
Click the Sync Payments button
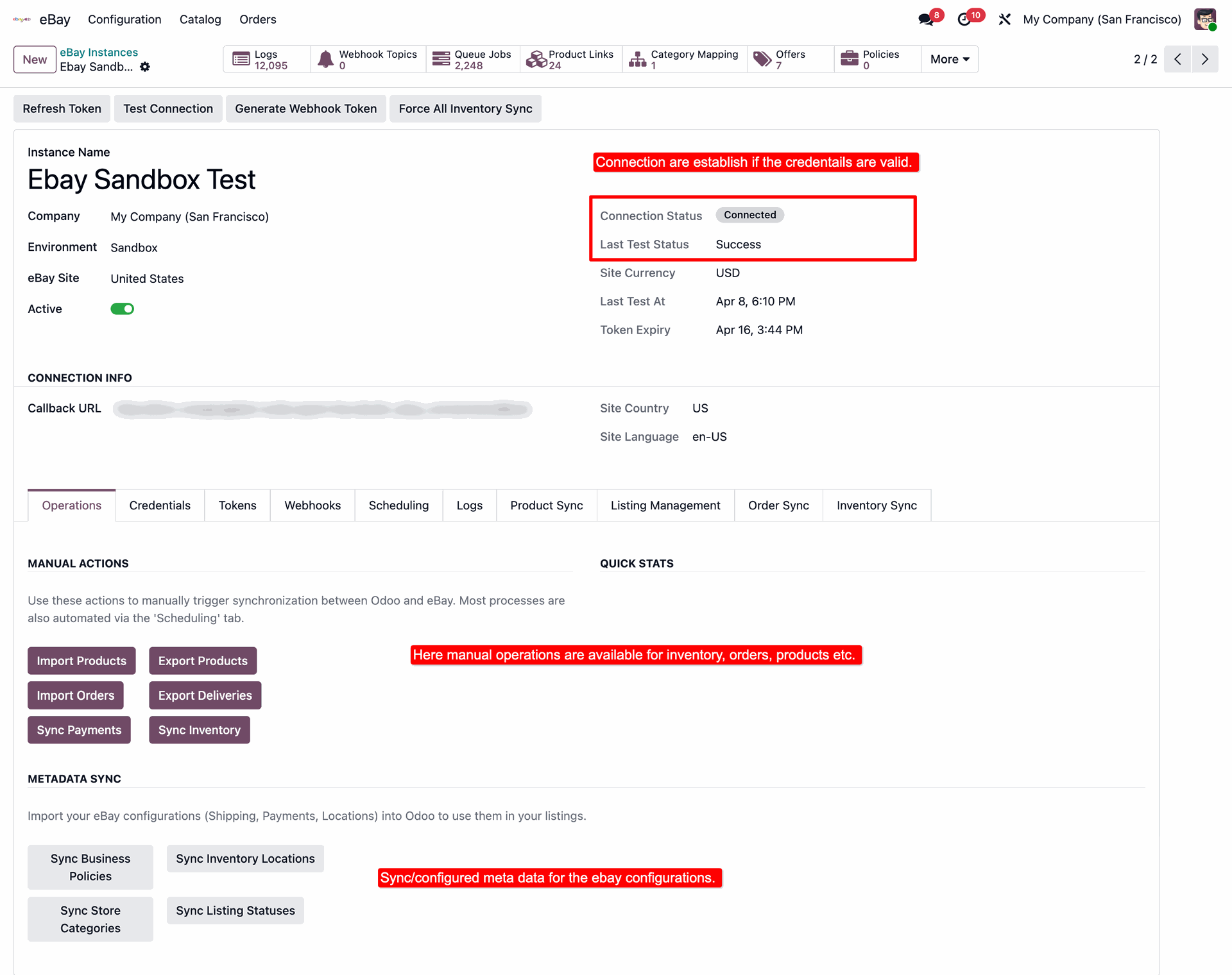point(79,730)
